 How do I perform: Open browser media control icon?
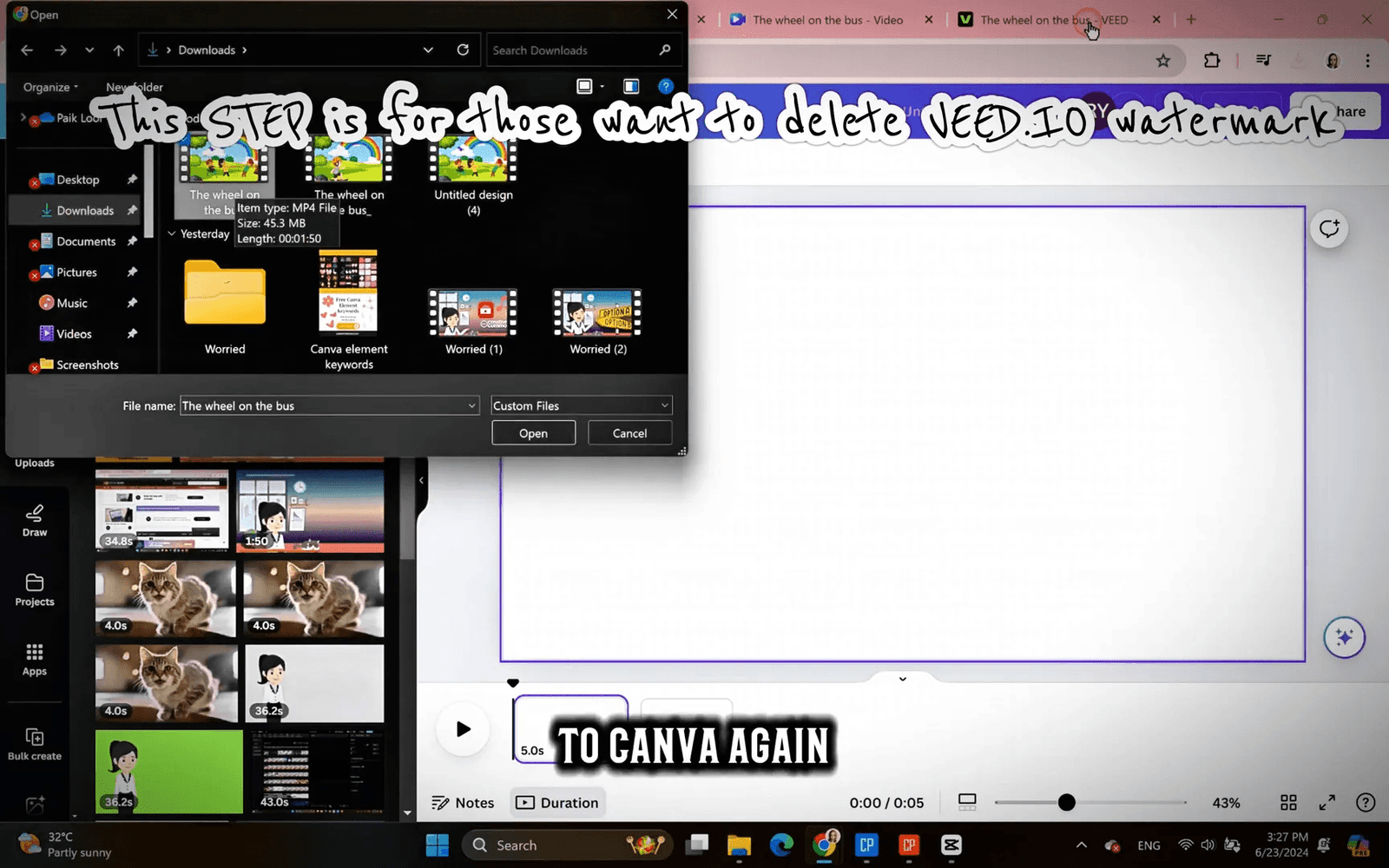click(1263, 61)
